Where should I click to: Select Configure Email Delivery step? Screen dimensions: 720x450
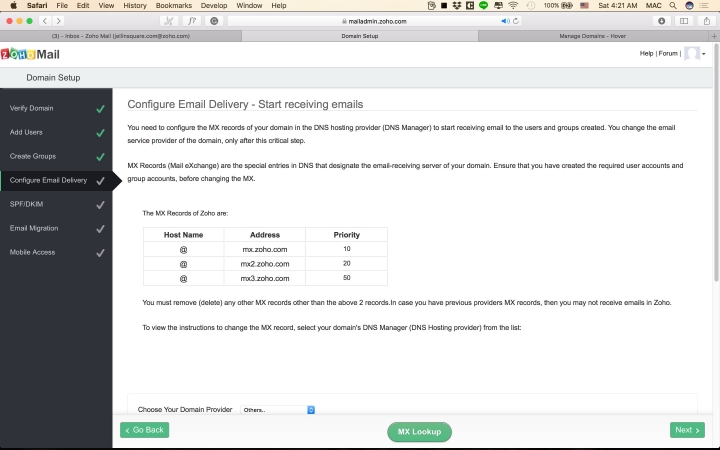click(56, 180)
